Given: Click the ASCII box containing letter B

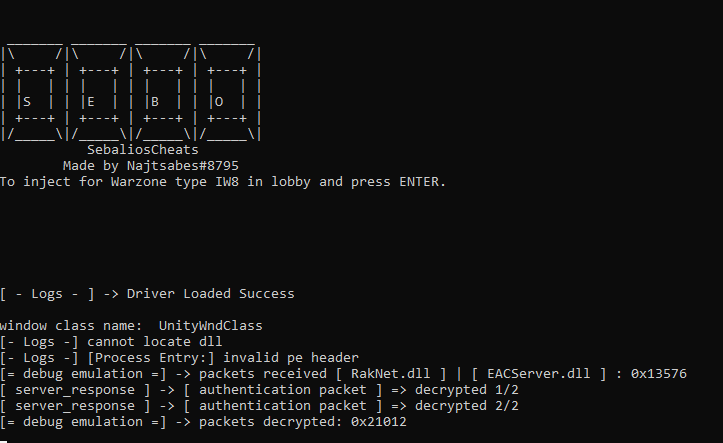Looking at the screenshot, I should click(161, 94).
